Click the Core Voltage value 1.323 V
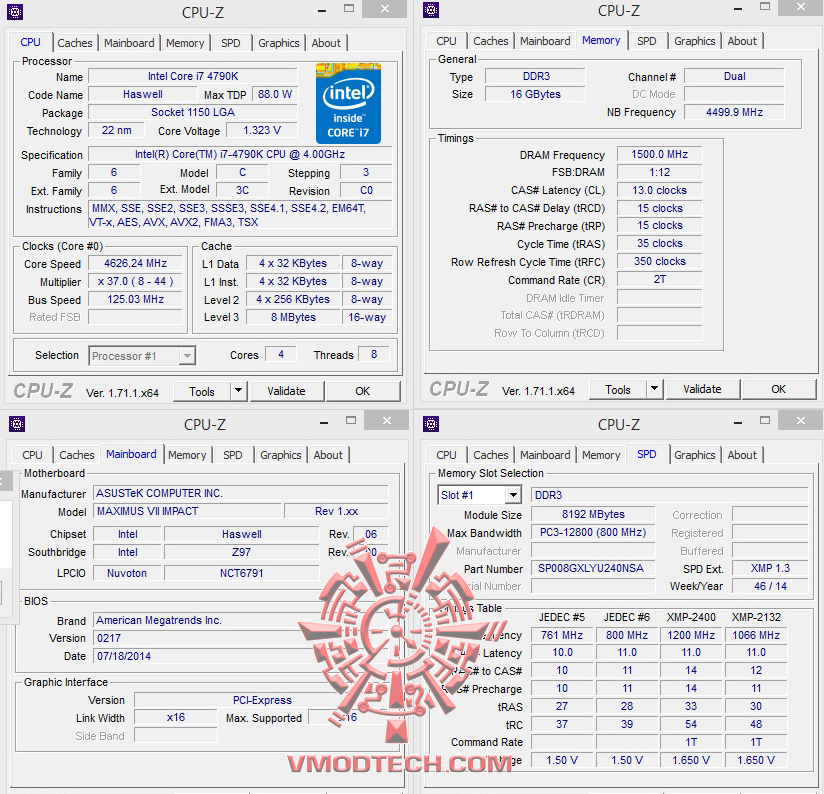Image resolution: width=824 pixels, height=794 pixels. point(262,130)
